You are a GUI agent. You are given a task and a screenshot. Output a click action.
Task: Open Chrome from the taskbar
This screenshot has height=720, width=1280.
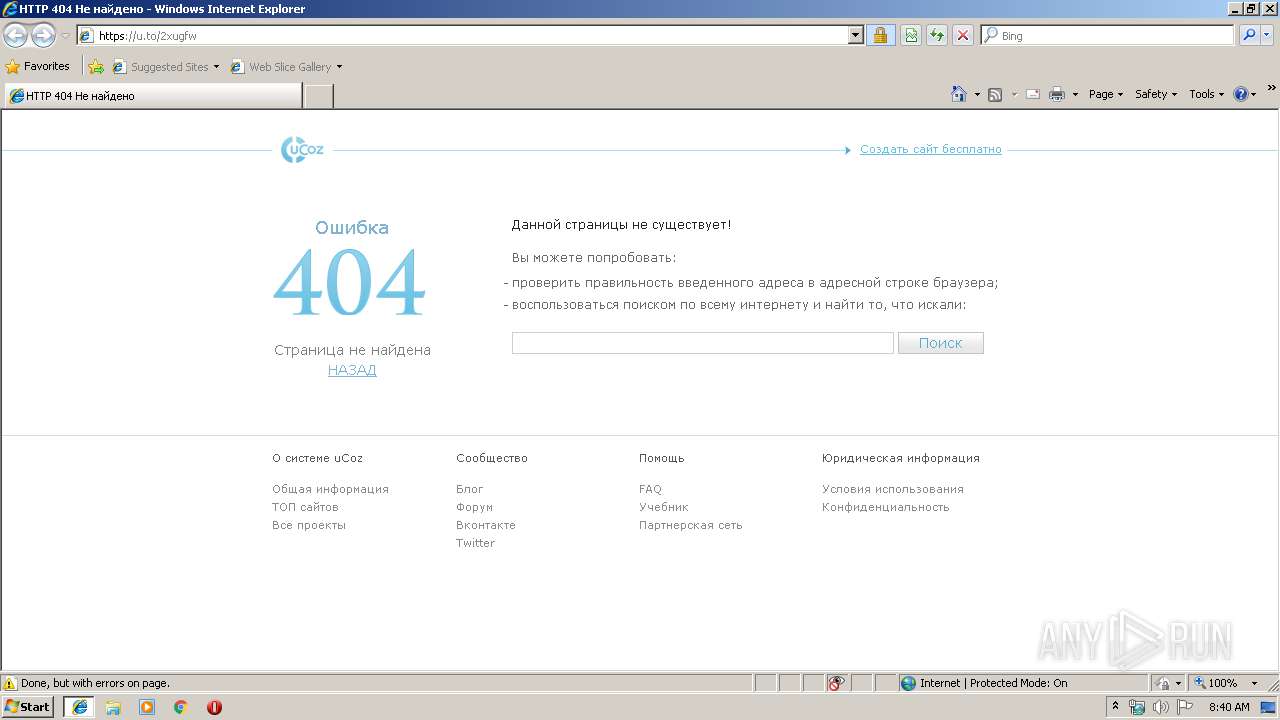[181, 707]
